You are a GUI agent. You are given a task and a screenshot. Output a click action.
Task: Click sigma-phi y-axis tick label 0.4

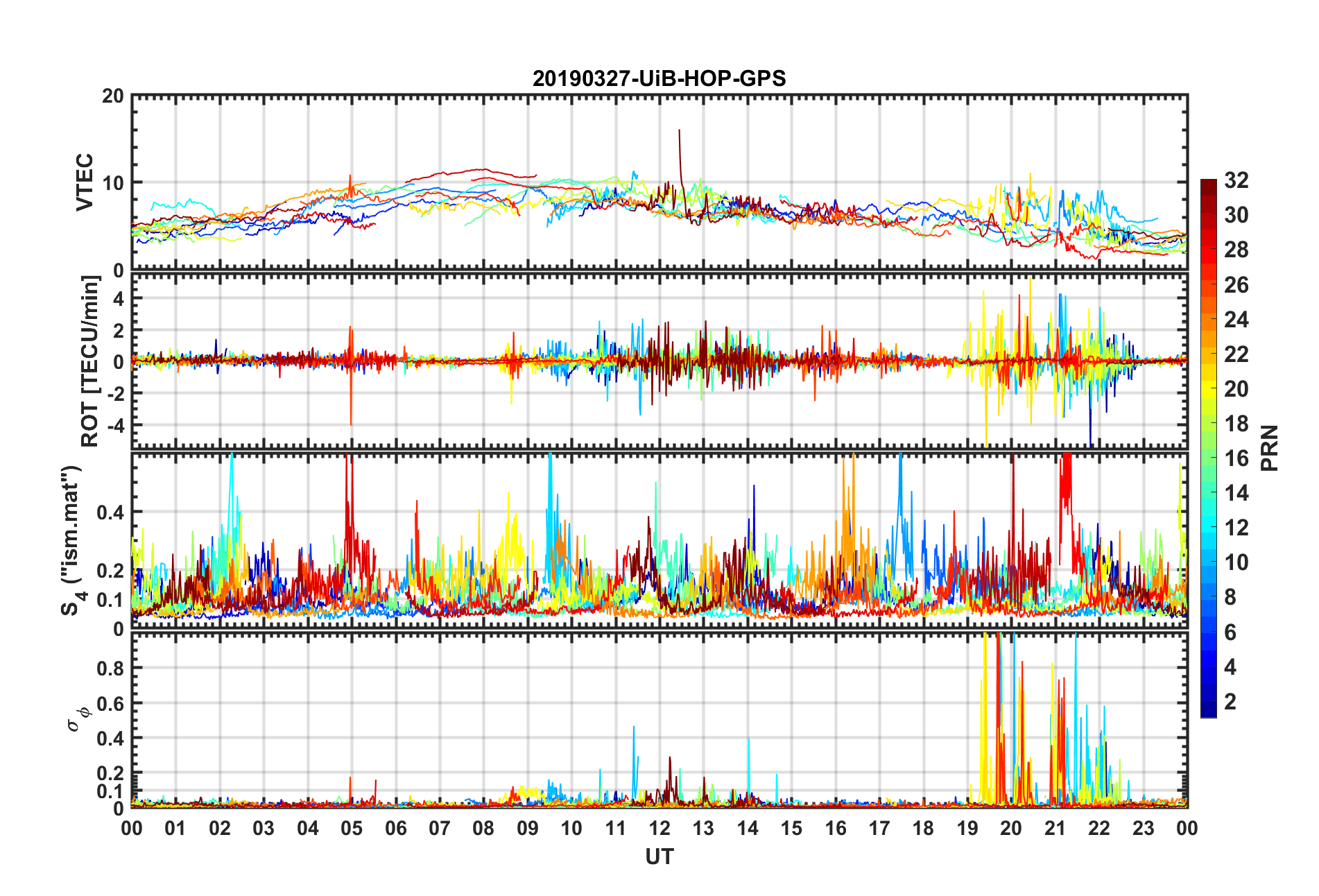tap(110, 739)
